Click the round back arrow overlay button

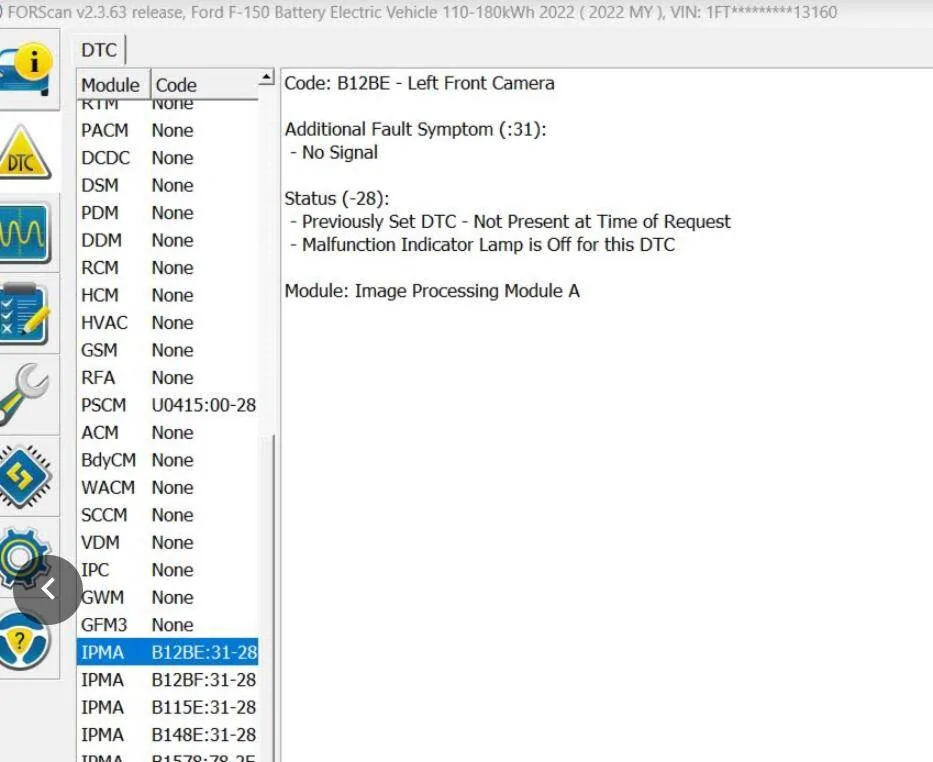[x=48, y=590]
